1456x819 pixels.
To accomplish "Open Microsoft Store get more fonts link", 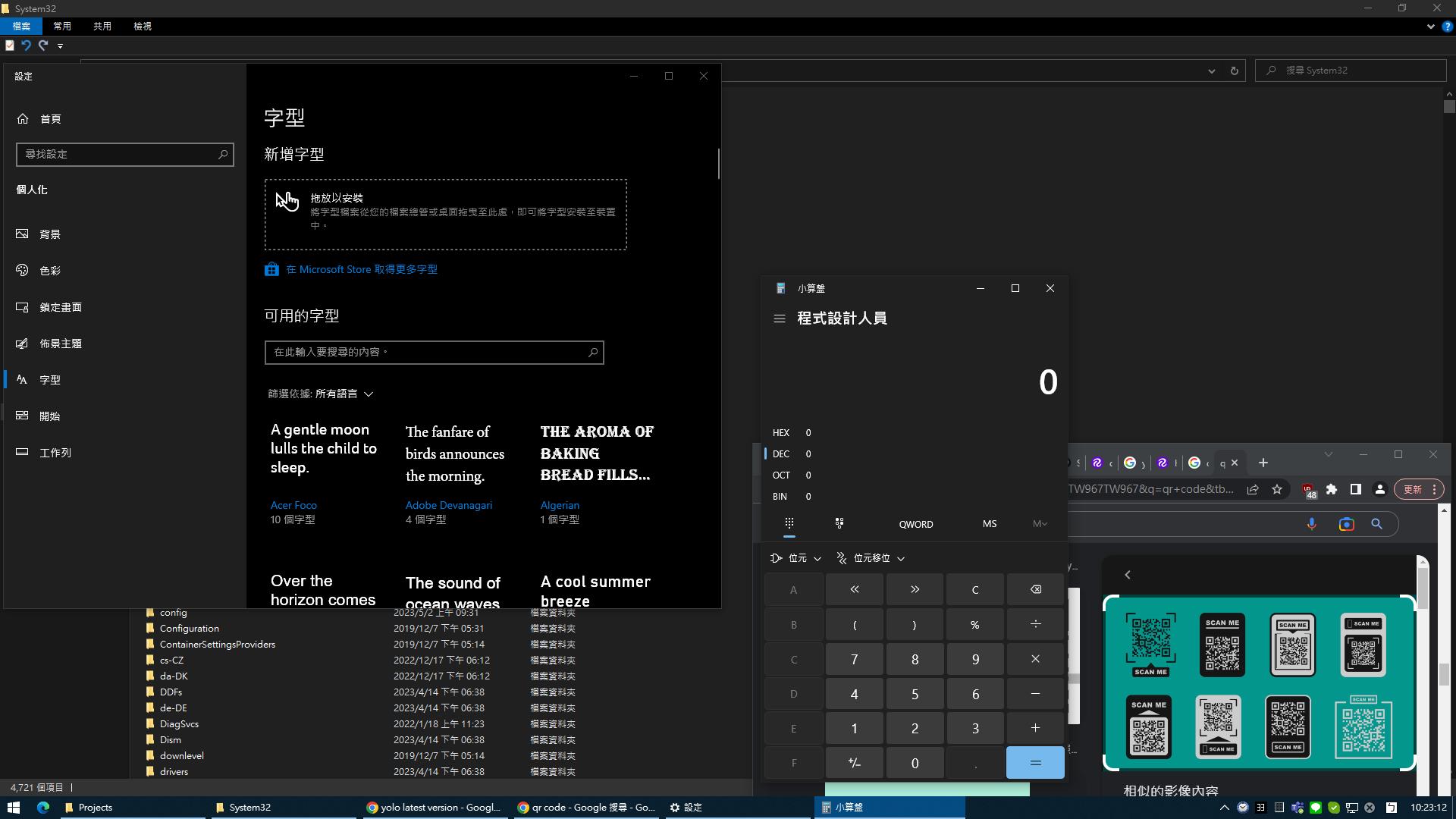I will tap(350, 269).
